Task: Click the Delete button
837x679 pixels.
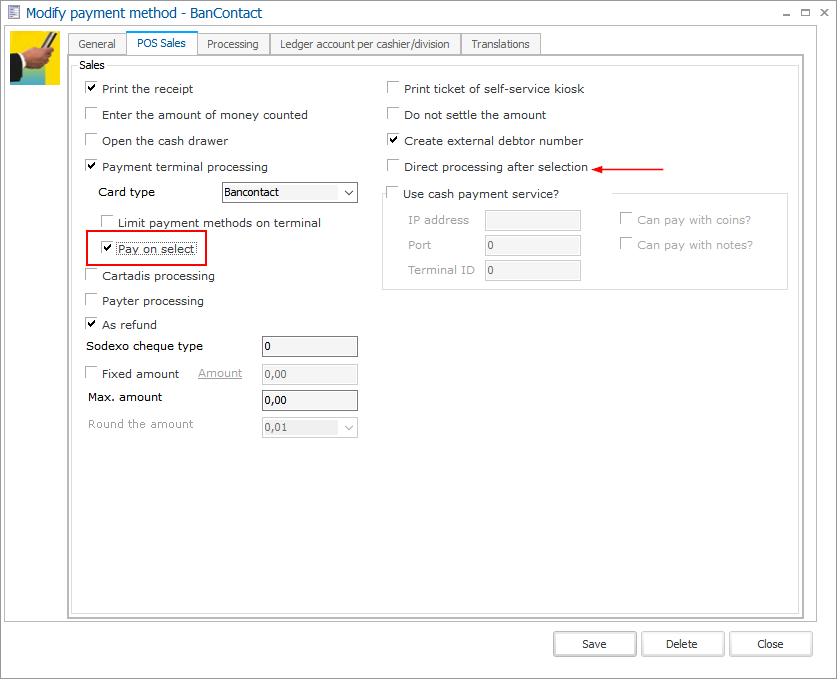Action: (681, 644)
